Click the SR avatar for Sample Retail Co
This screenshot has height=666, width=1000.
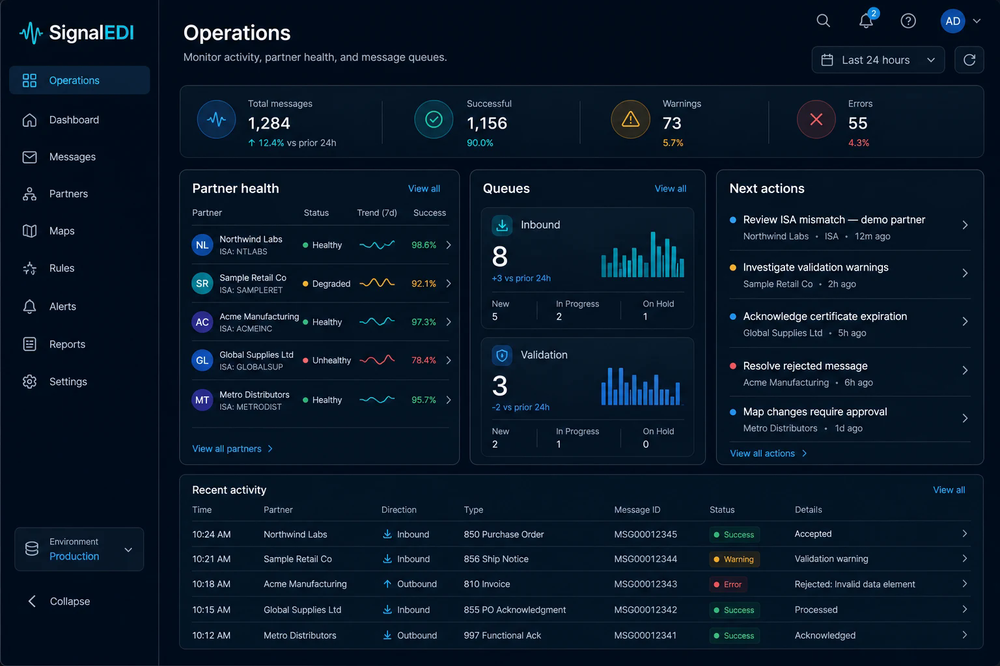click(x=202, y=283)
